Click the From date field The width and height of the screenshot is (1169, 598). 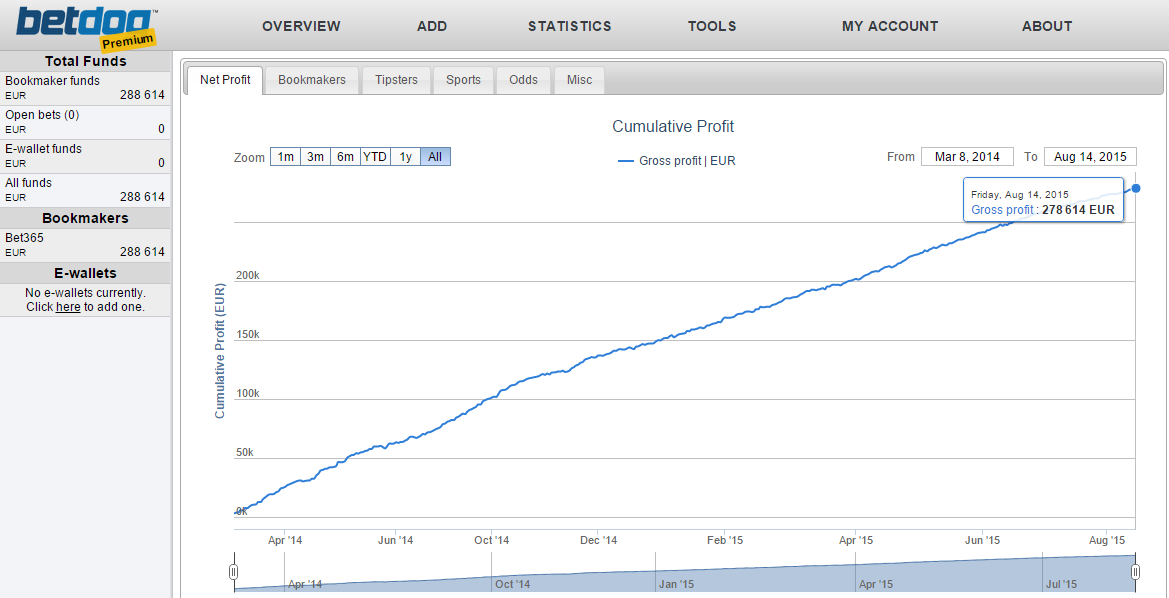coord(968,157)
